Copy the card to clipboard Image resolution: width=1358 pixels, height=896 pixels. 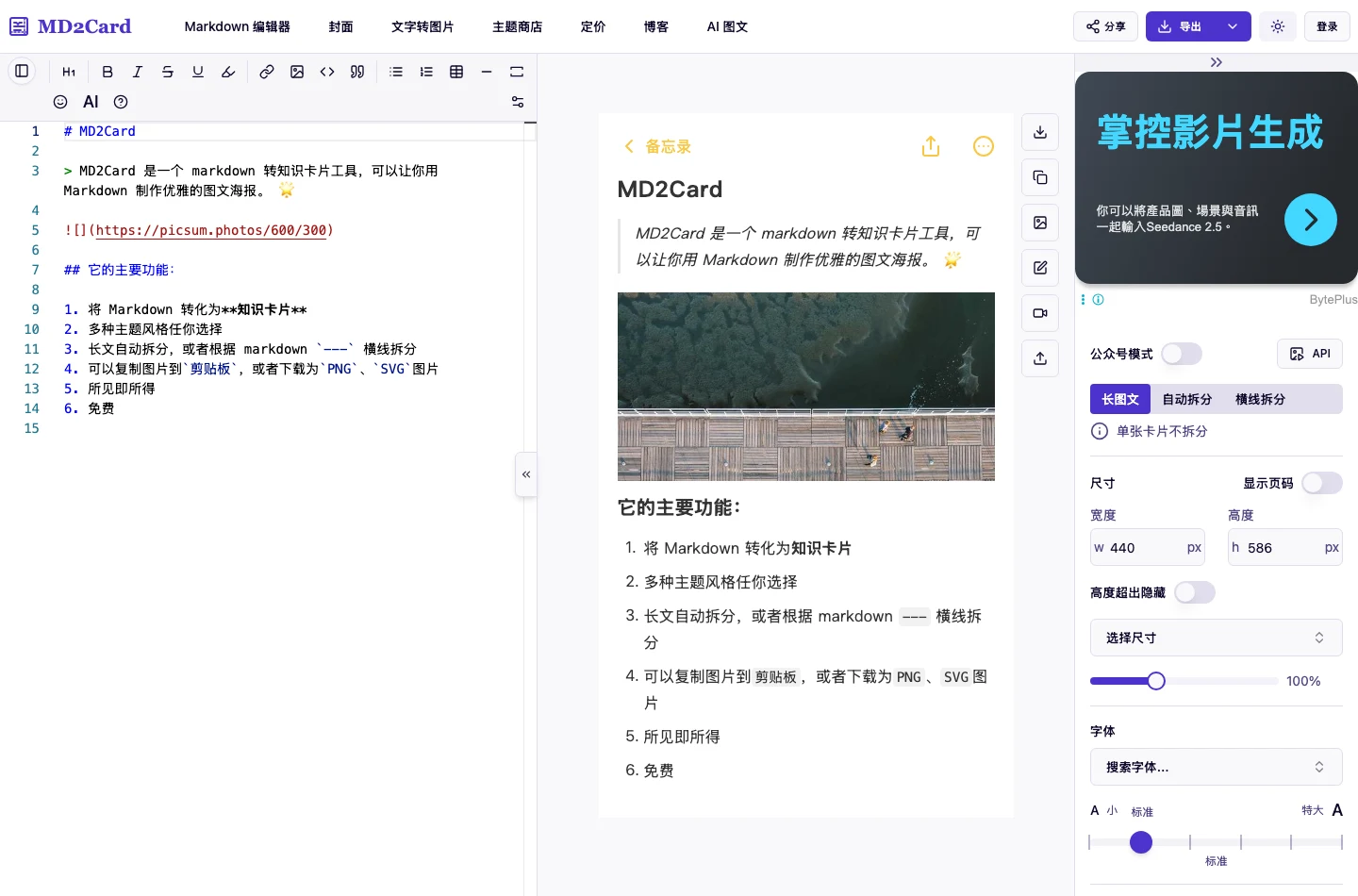coord(1040,177)
